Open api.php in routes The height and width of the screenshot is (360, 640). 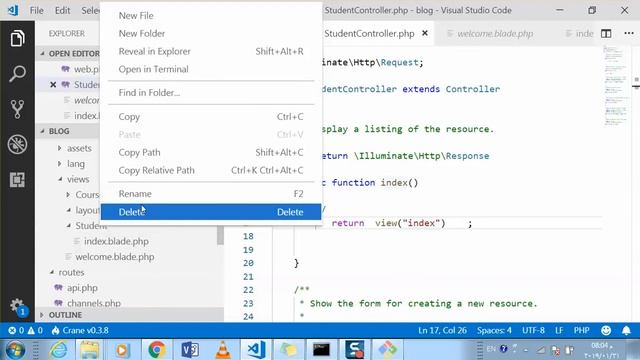82,288
